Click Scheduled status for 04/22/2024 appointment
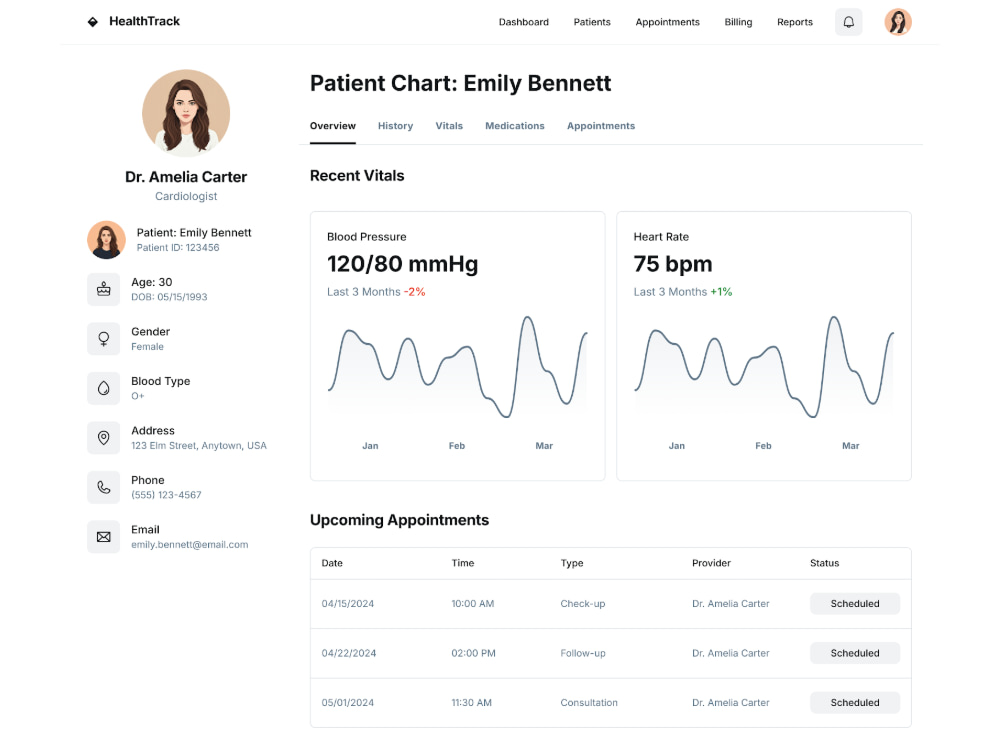Image resolution: width=1000 pixels, height=750 pixels. (855, 653)
